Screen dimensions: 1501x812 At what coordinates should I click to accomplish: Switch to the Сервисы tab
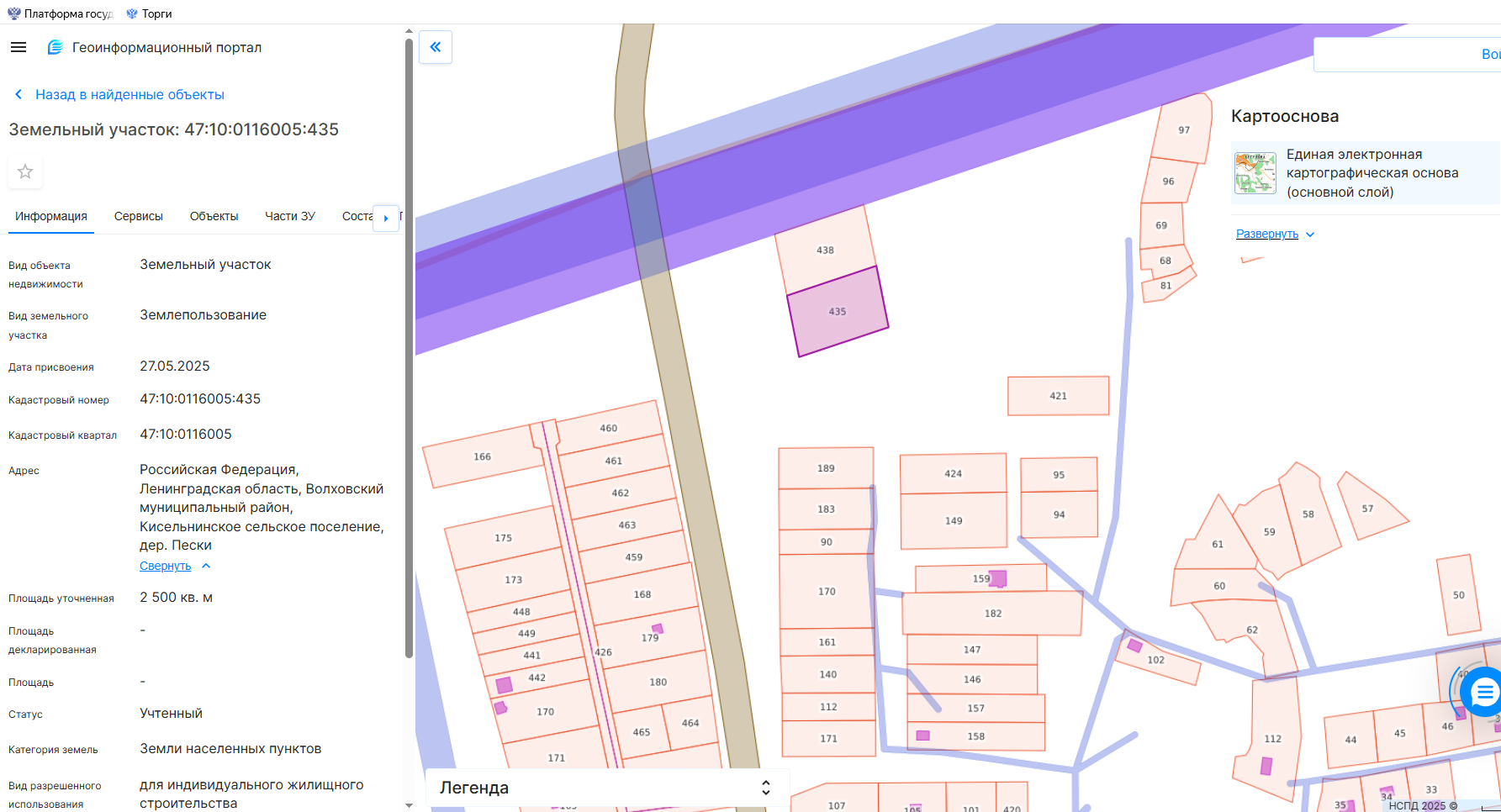click(139, 216)
